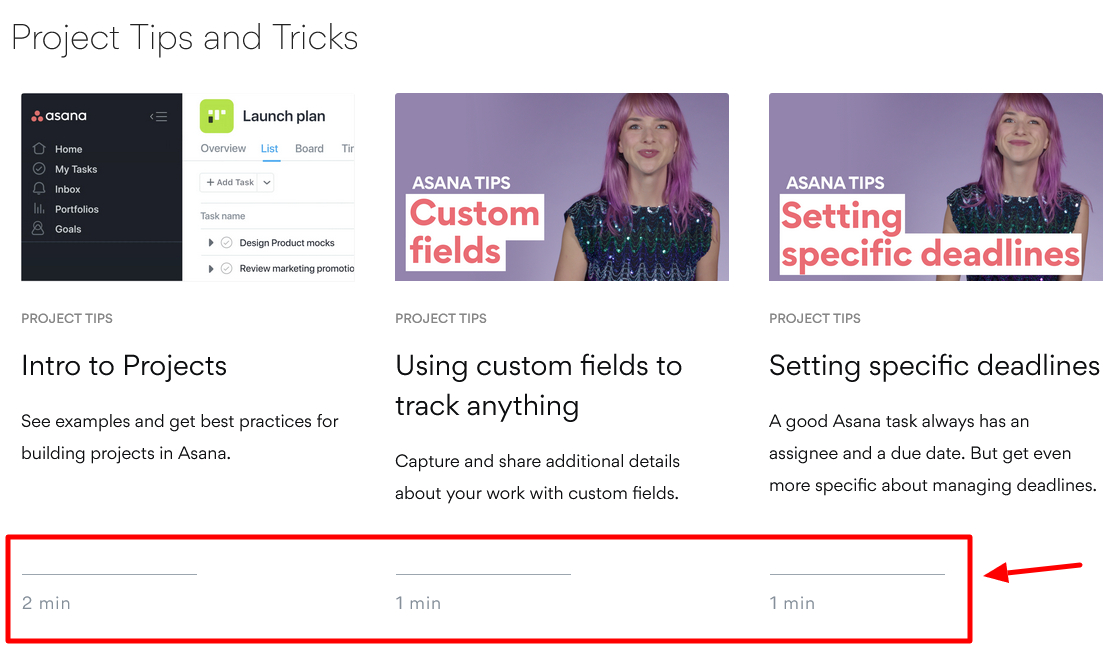
Task: Expand the Review marketing promotion task row
Action: coord(210,267)
